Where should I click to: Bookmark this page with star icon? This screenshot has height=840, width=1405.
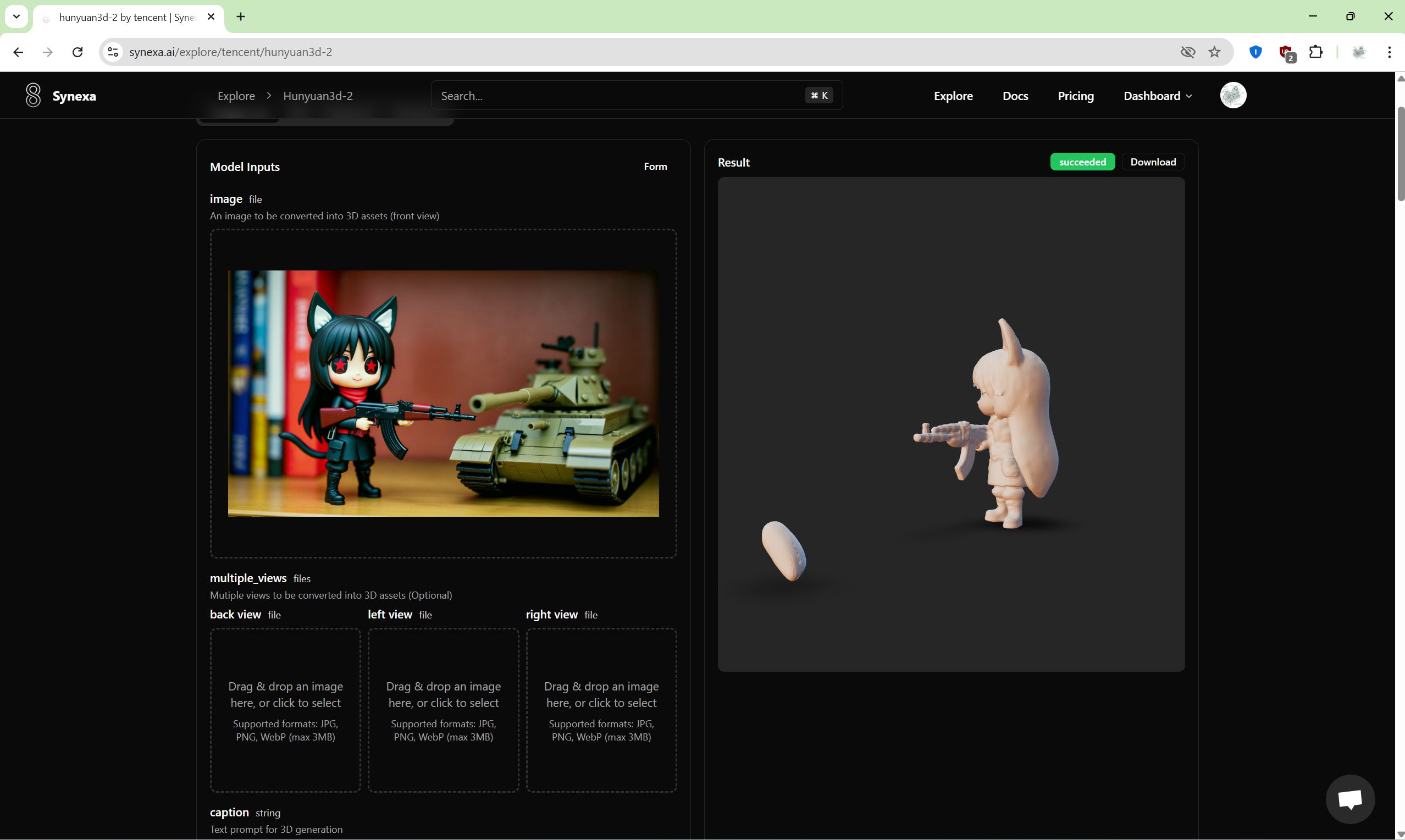click(x=1214, y=52)
